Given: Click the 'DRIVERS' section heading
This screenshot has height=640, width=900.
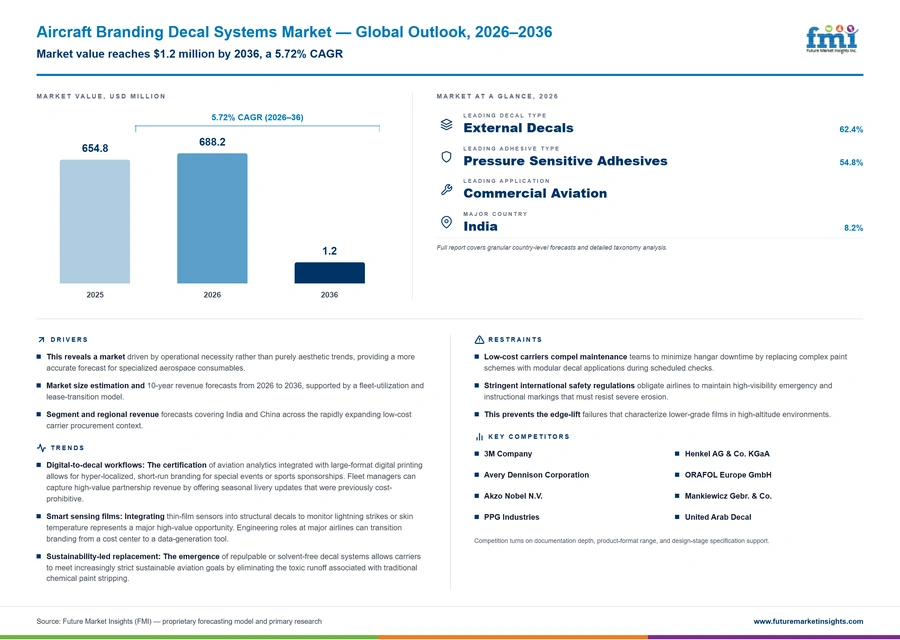Looking at the screenshot, I should pyautogui.click(x=69, y=340).
